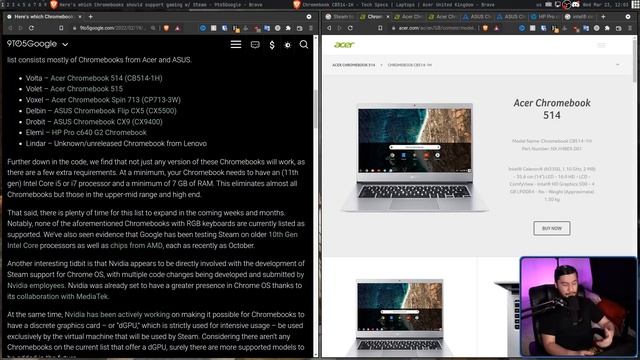This screenshot has height=360, width=640.
Task: Click CHROMEBOOK CB514-1H breadcrumb
Action: point(409,65)
